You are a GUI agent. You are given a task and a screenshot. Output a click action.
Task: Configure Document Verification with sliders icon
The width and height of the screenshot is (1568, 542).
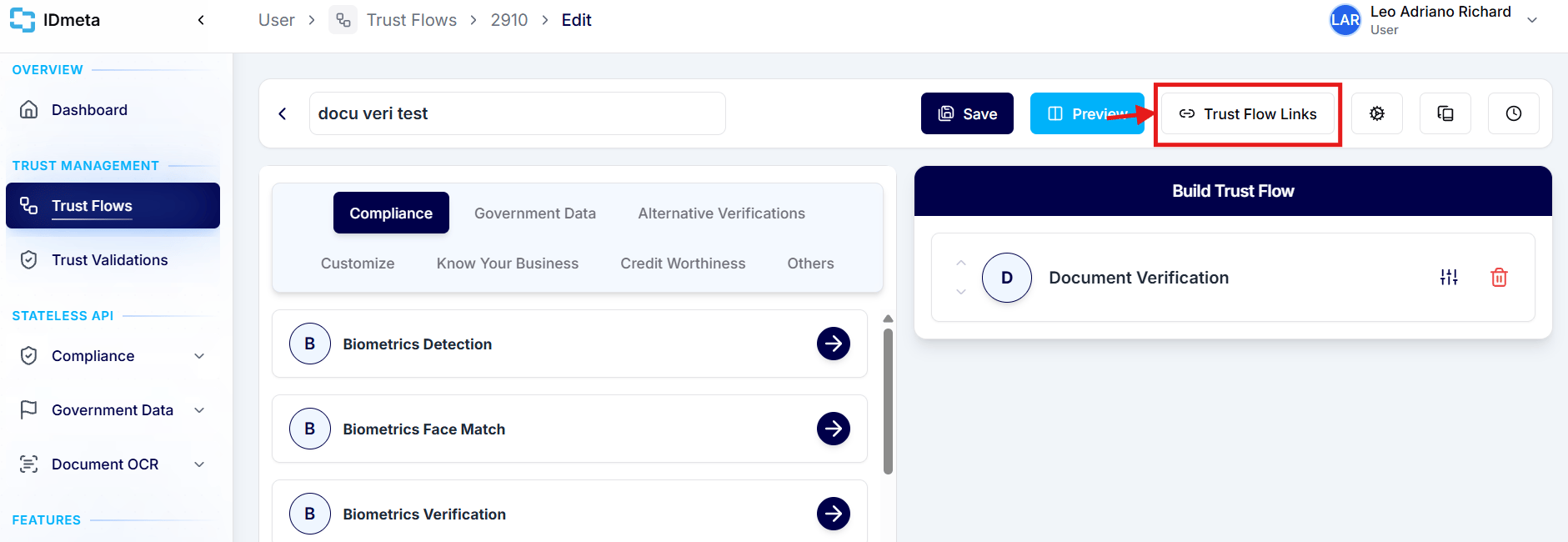pyautogui.click(x=1449, y=278)
